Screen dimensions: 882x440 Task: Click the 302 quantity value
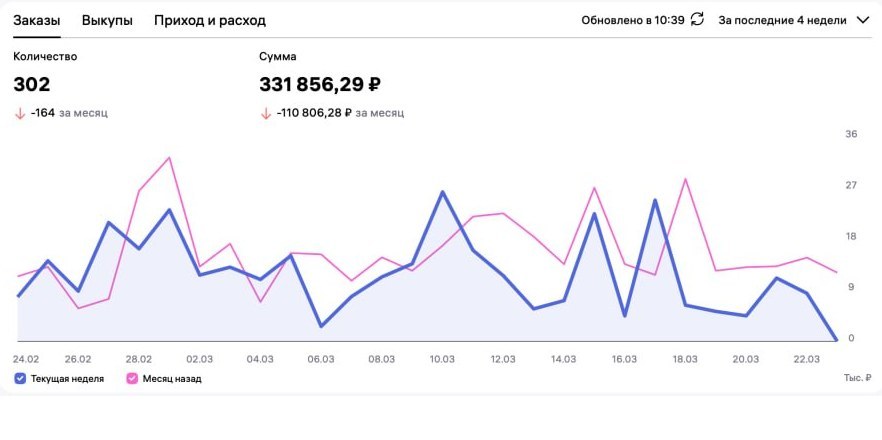point(32,84)
